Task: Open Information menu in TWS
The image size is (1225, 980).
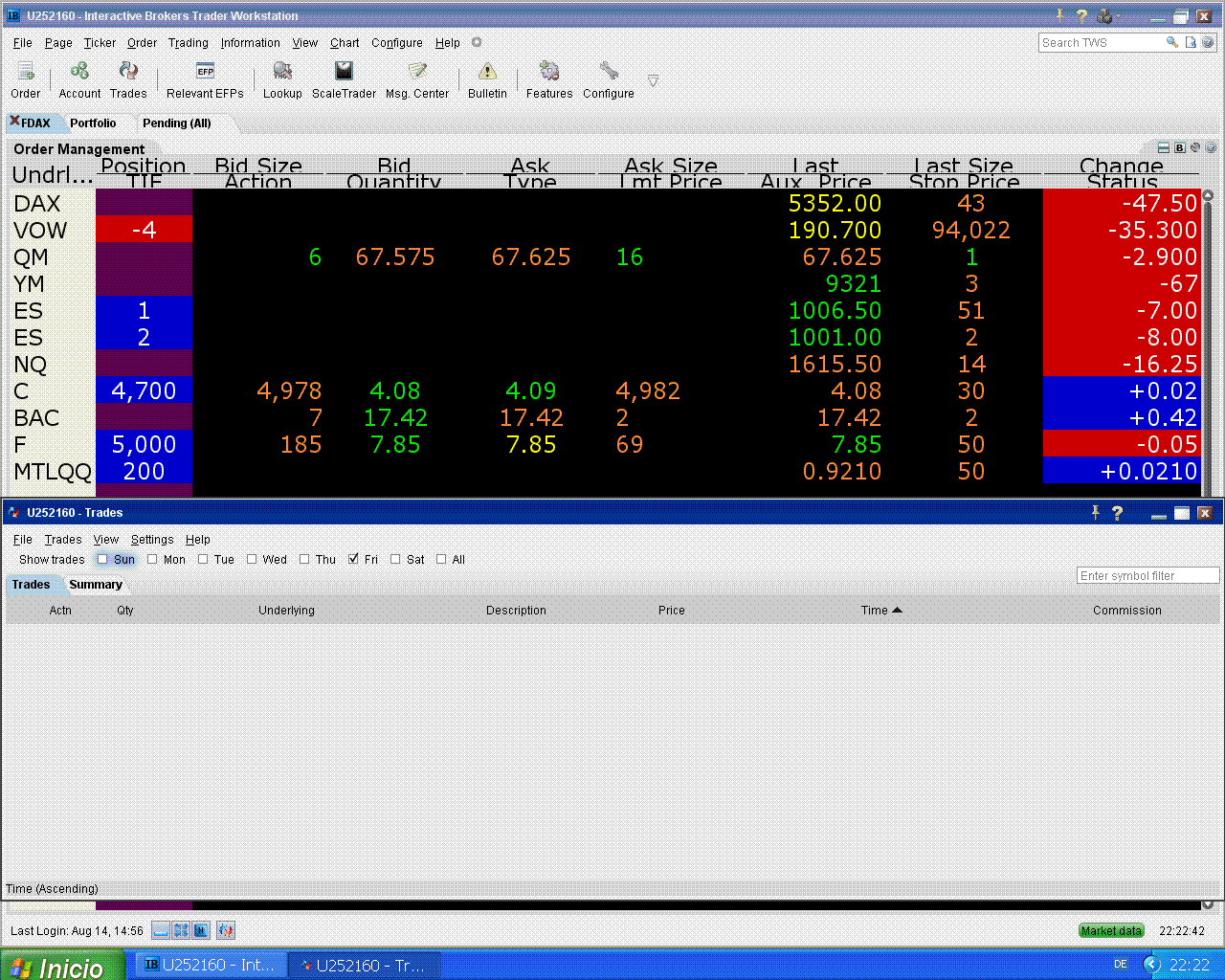Action: coord(250,42)
